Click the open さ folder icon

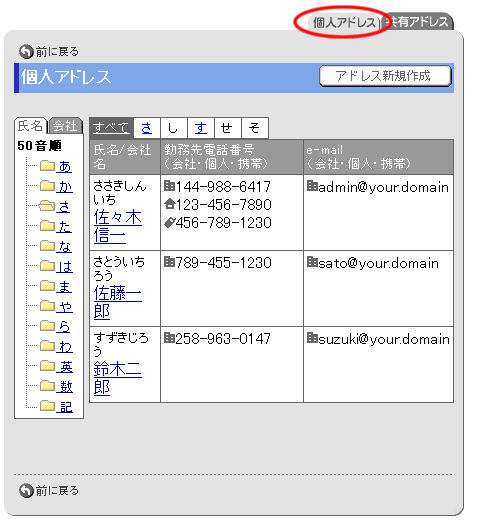[47, 206]
